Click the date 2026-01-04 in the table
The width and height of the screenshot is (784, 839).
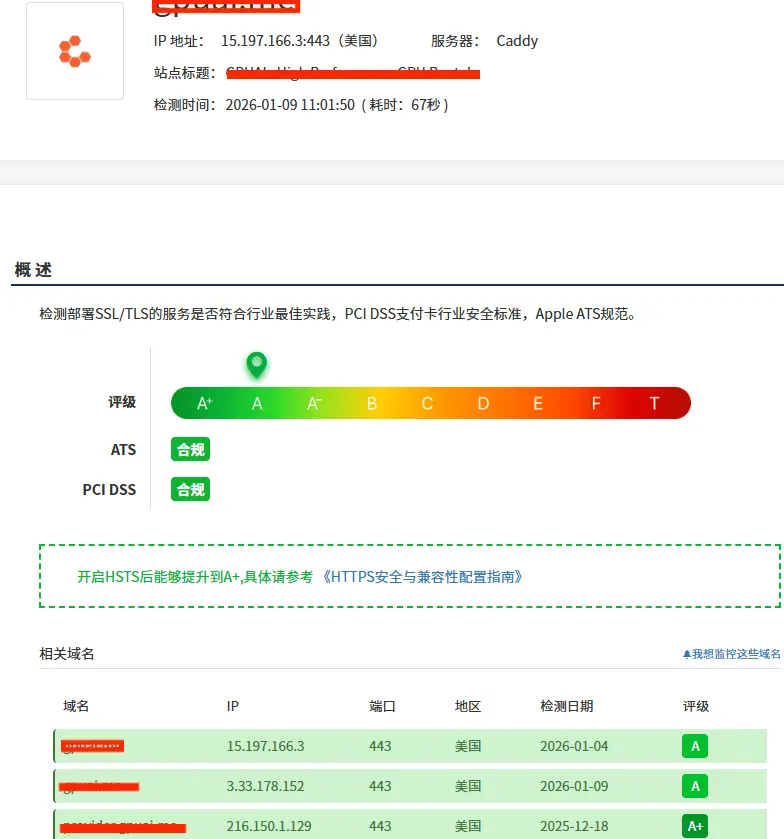point(574,746)
